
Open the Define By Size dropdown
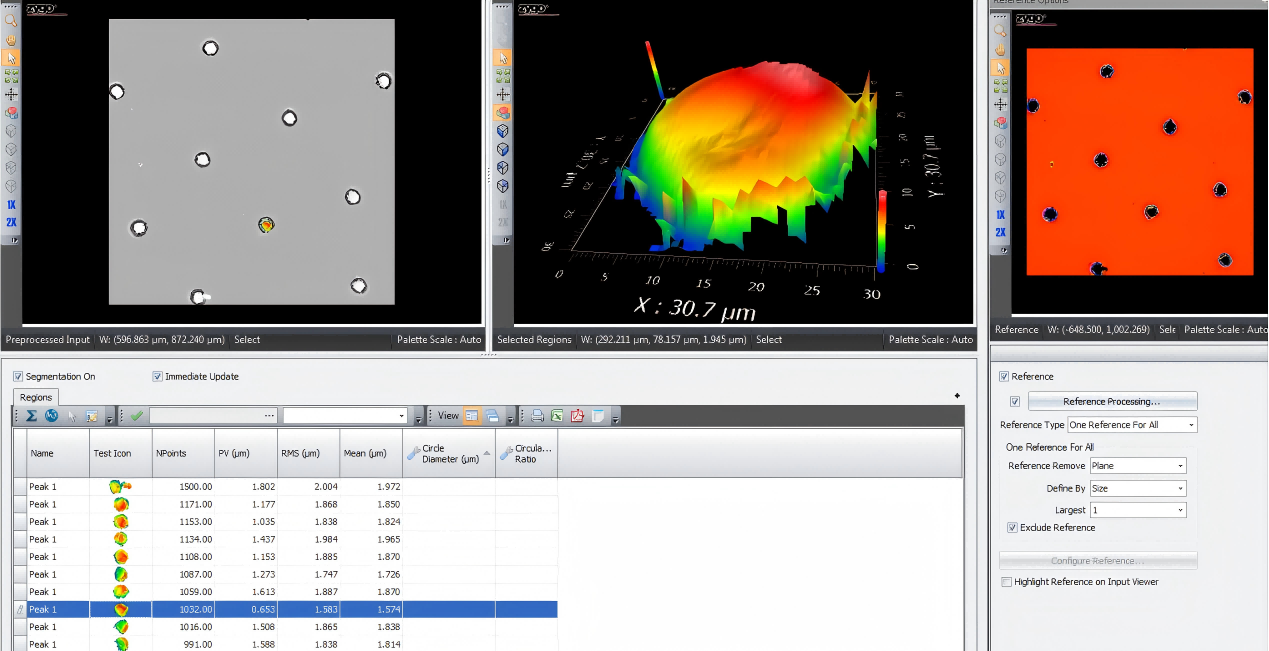(x=1137, y=489)
